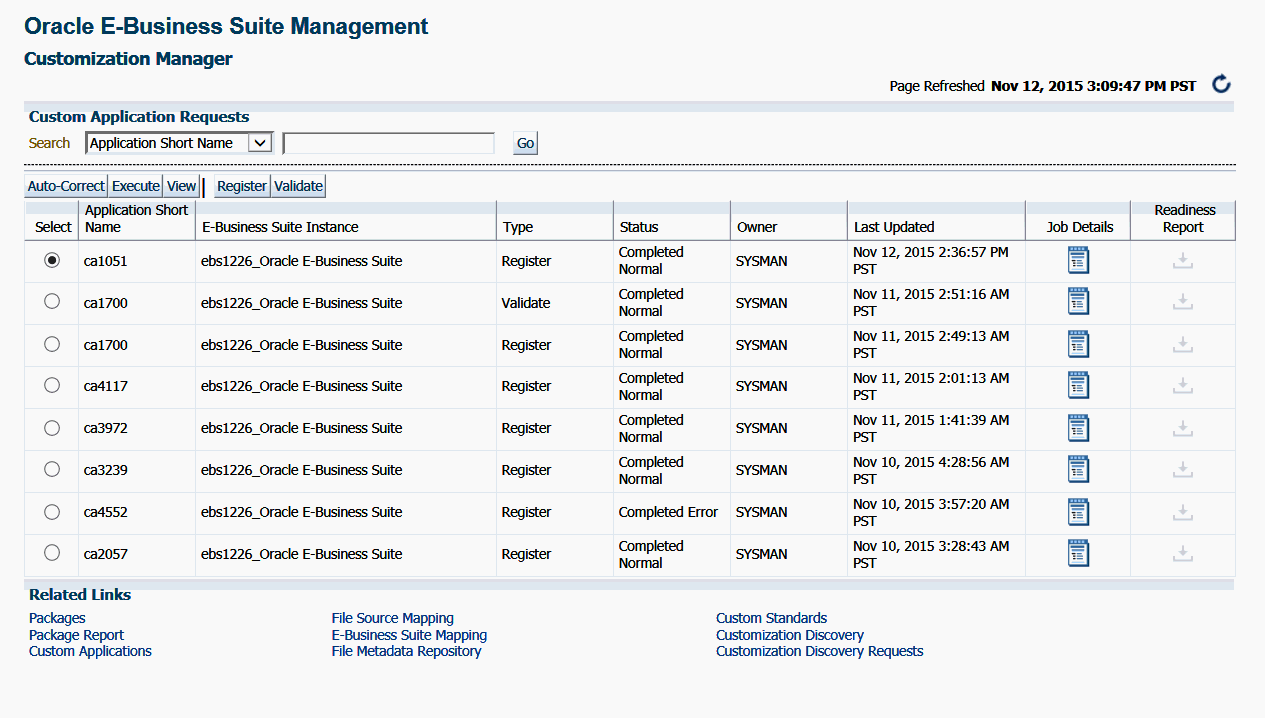Open Job Details for ca4552 row
This screenshot has width=1265, height=718.
(1078, 512)
